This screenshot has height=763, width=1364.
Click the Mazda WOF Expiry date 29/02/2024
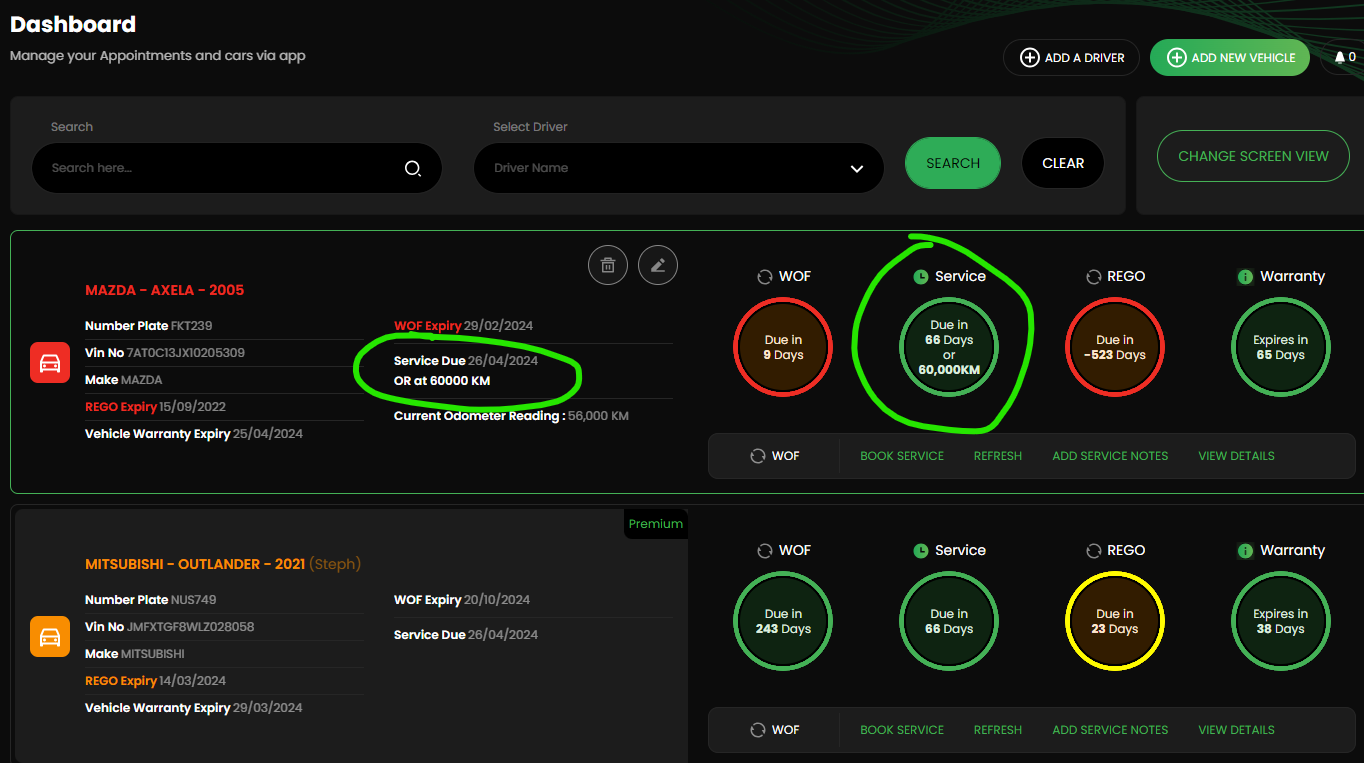point(498,326)
